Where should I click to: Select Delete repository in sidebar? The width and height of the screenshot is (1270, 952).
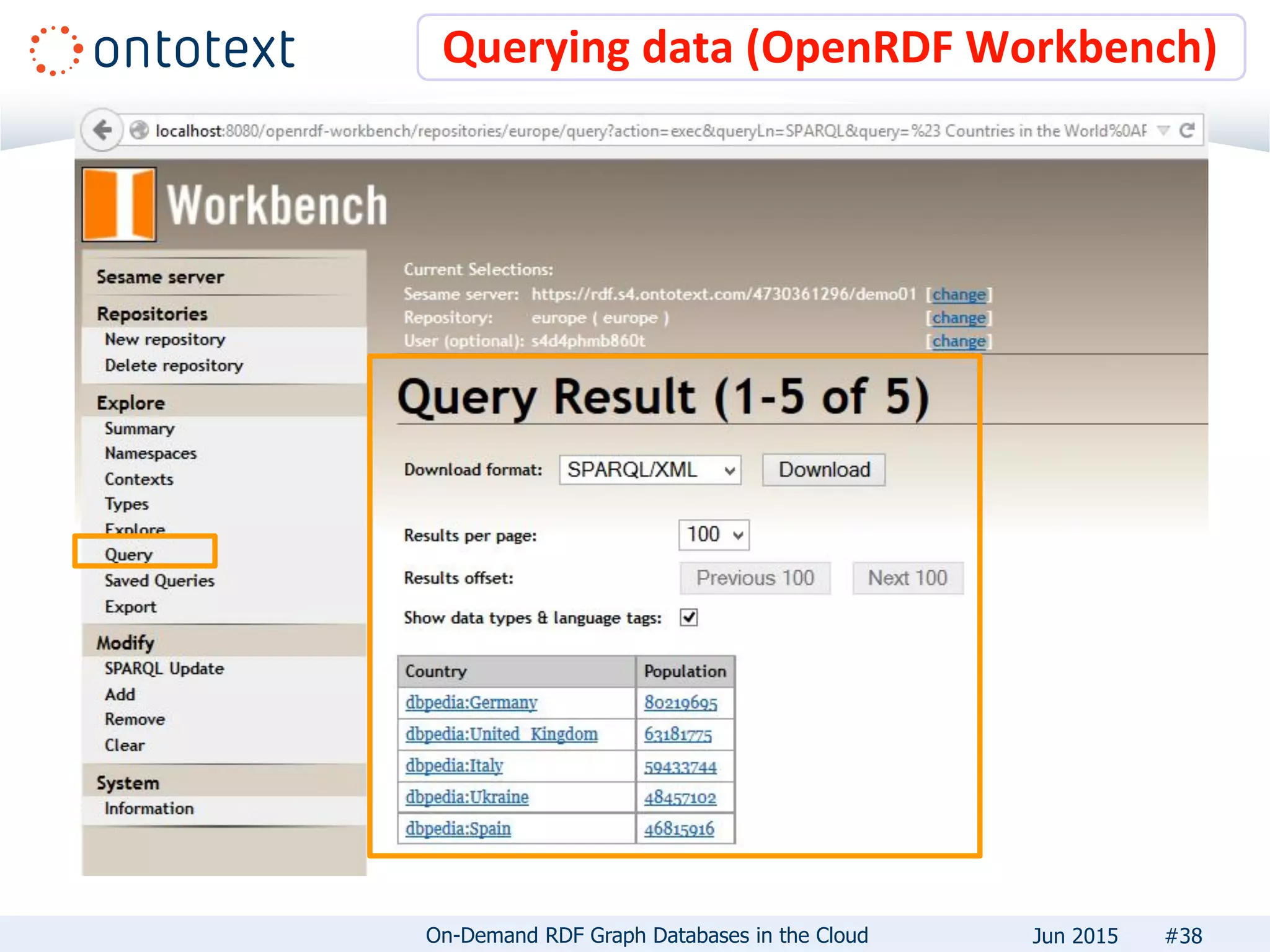pyautogui.click(x=174, y=366)
